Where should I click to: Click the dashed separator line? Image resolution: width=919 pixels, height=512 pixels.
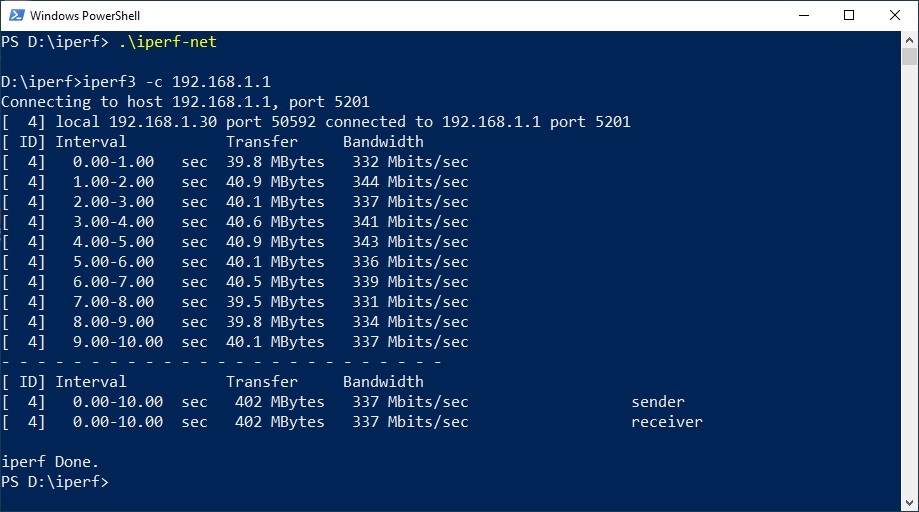pyautogui.click(x=221, y=362)
